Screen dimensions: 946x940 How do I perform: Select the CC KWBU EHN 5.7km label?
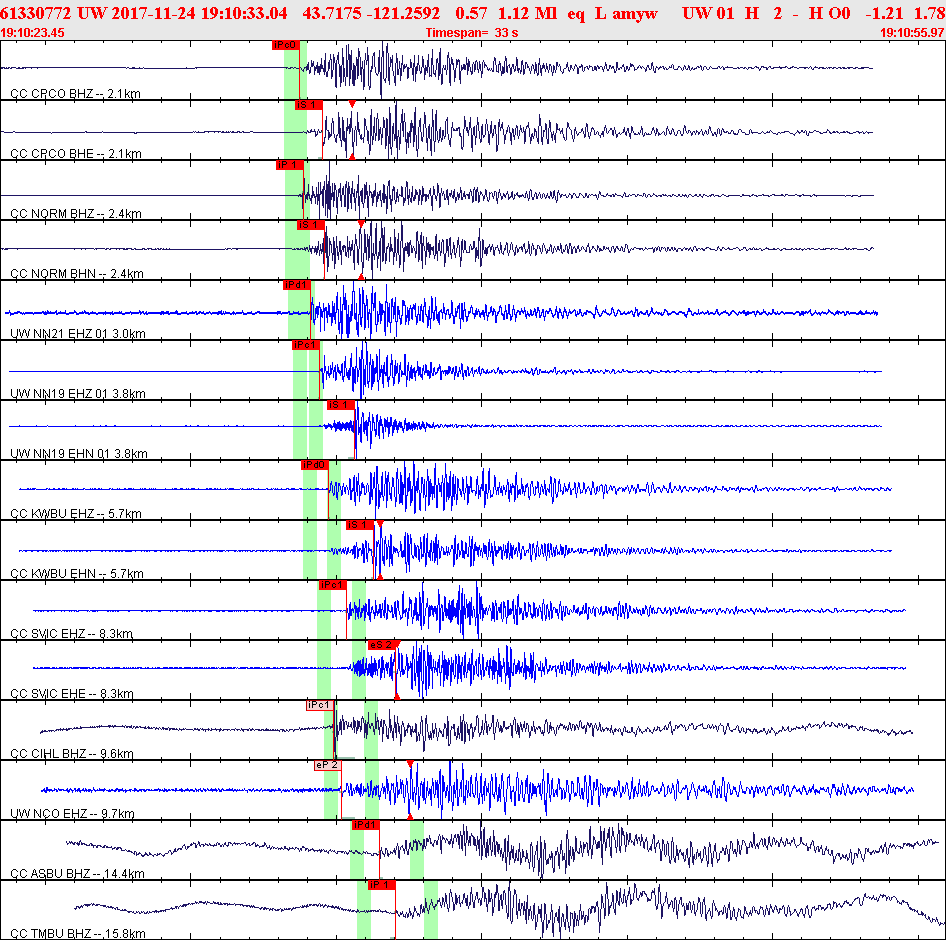coord(77,574)
